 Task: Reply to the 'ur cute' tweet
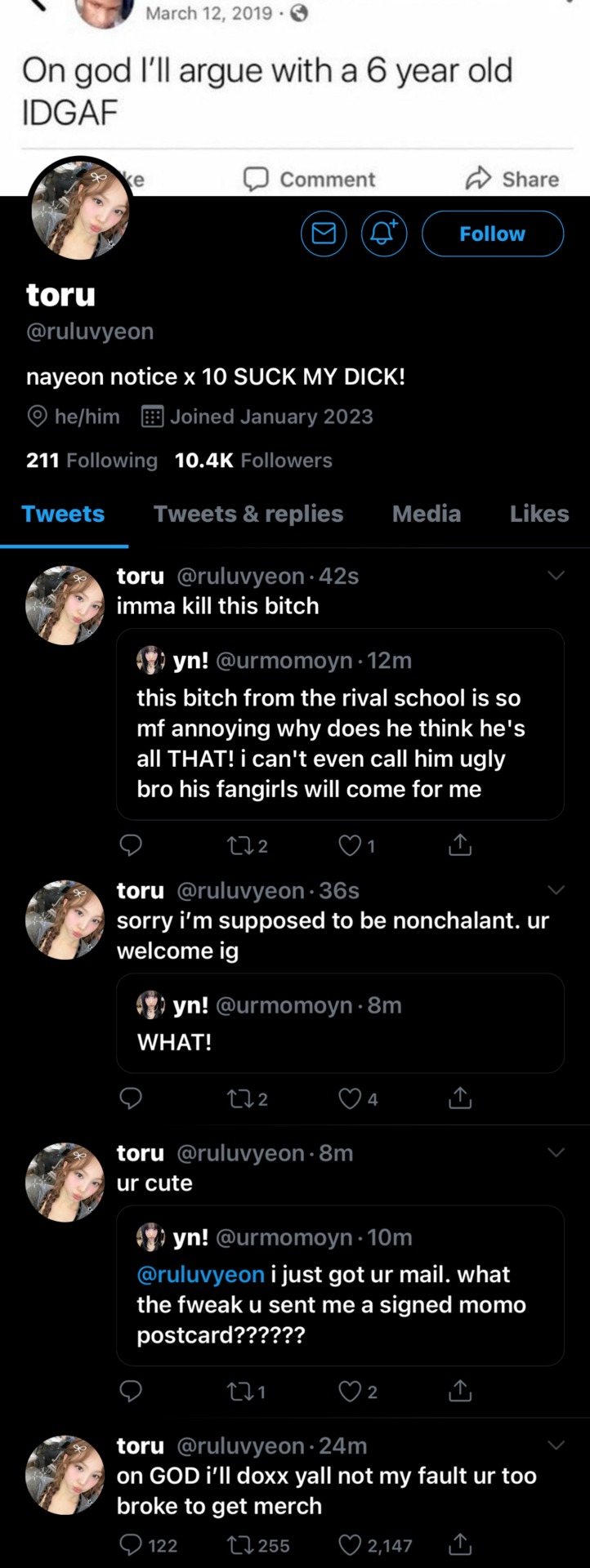131,1391
